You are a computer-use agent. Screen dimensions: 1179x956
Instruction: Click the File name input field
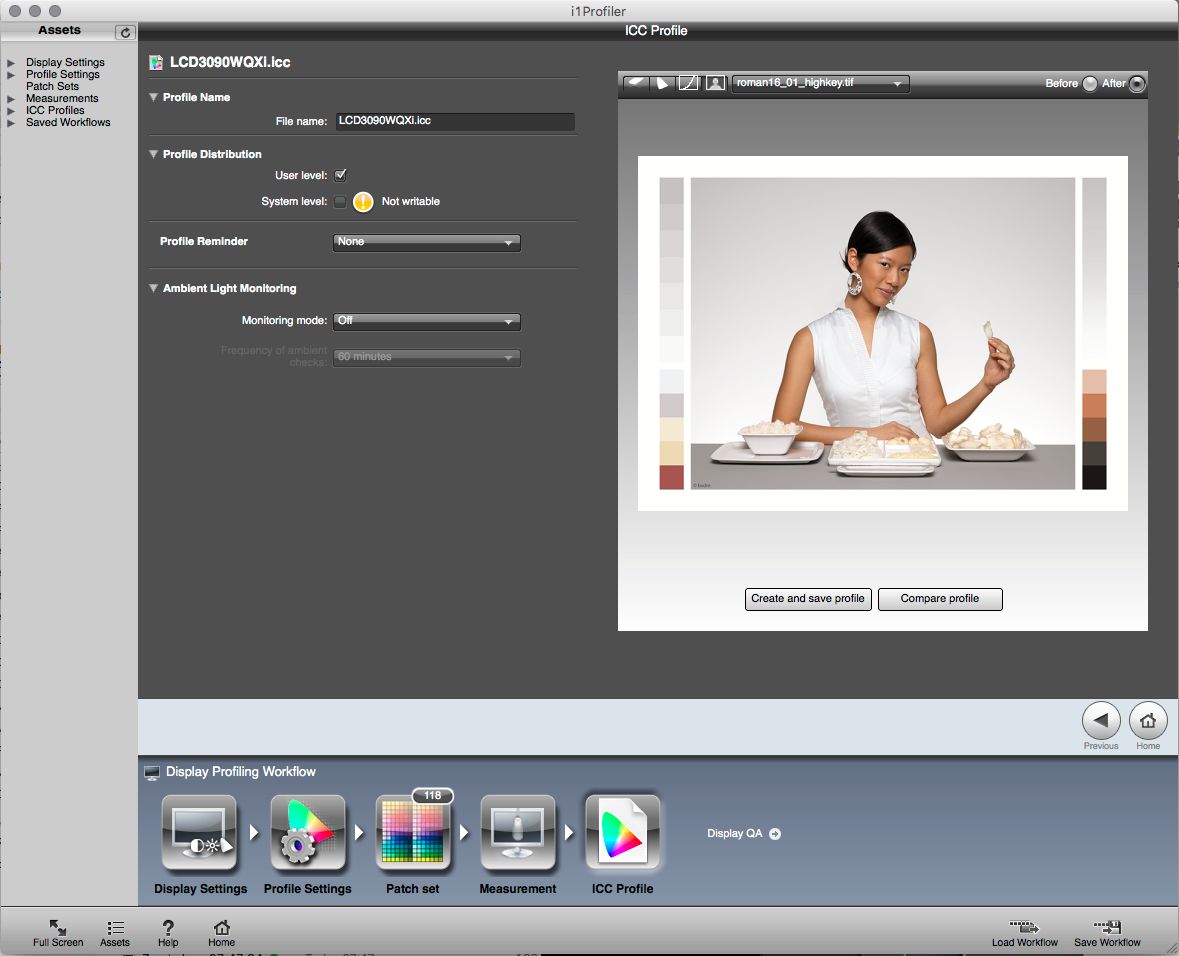click(454, 121)
